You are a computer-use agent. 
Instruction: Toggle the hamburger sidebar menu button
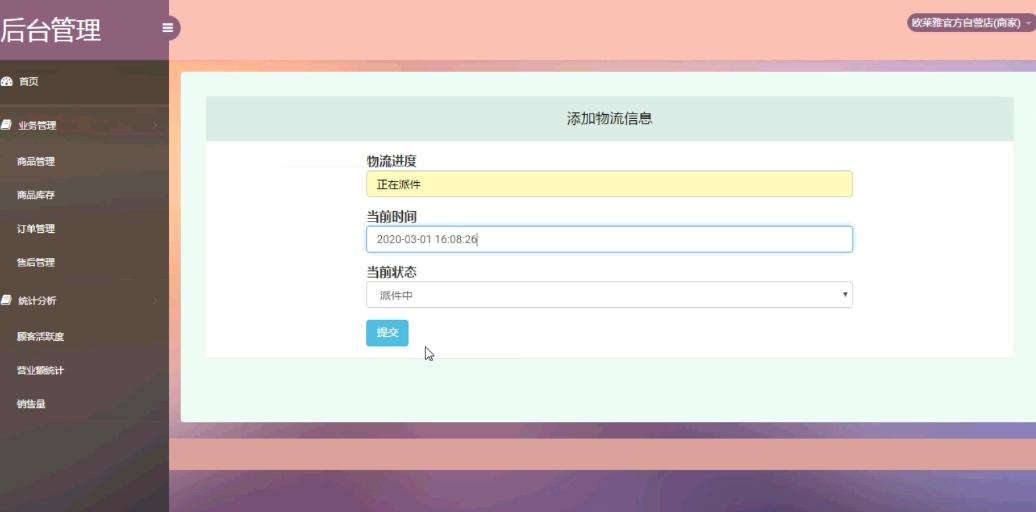click(168, 28)
